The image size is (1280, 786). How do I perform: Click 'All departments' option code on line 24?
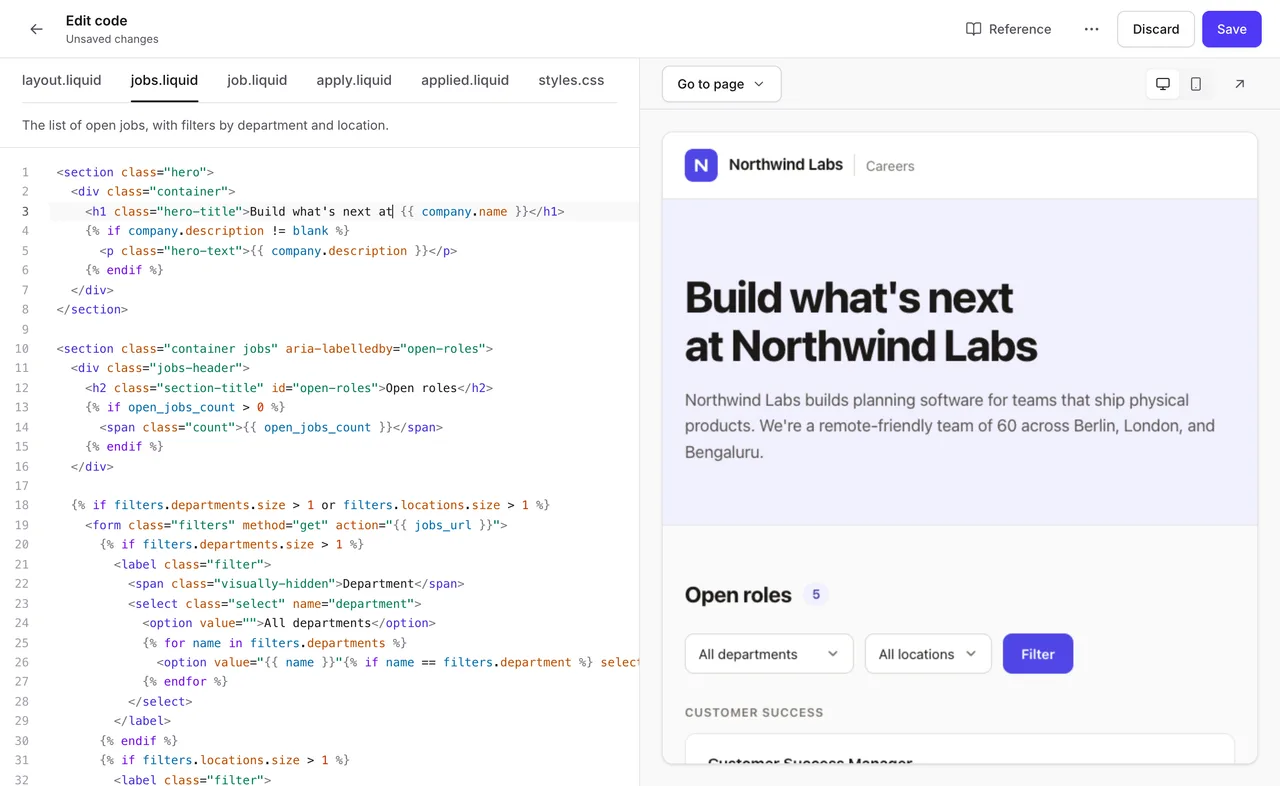(x=289, y=623)
